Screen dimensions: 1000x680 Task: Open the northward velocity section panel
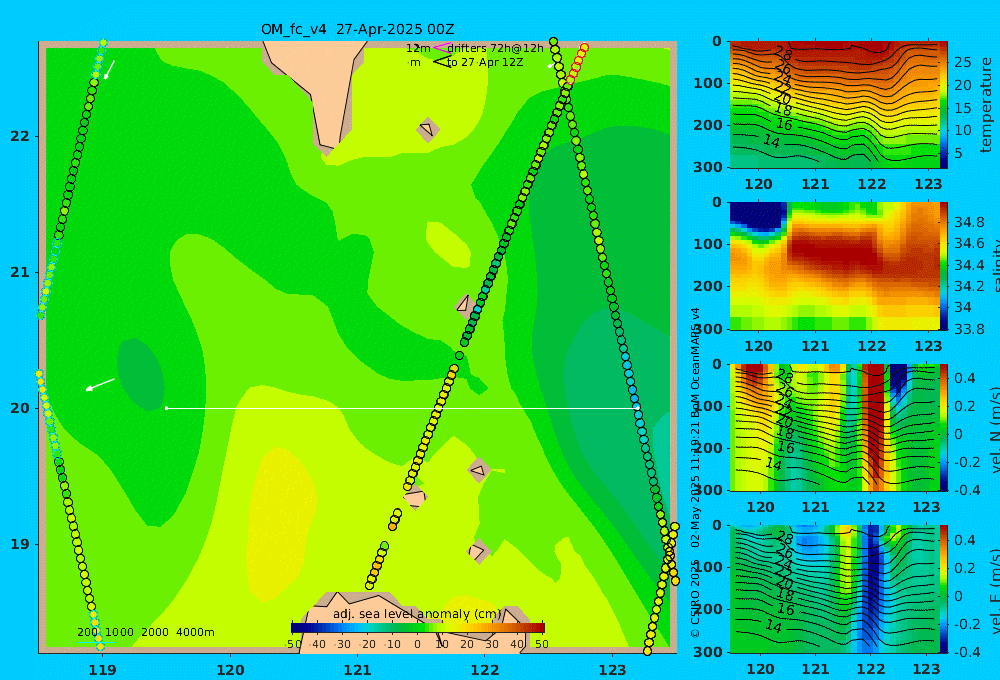[834, 427]
